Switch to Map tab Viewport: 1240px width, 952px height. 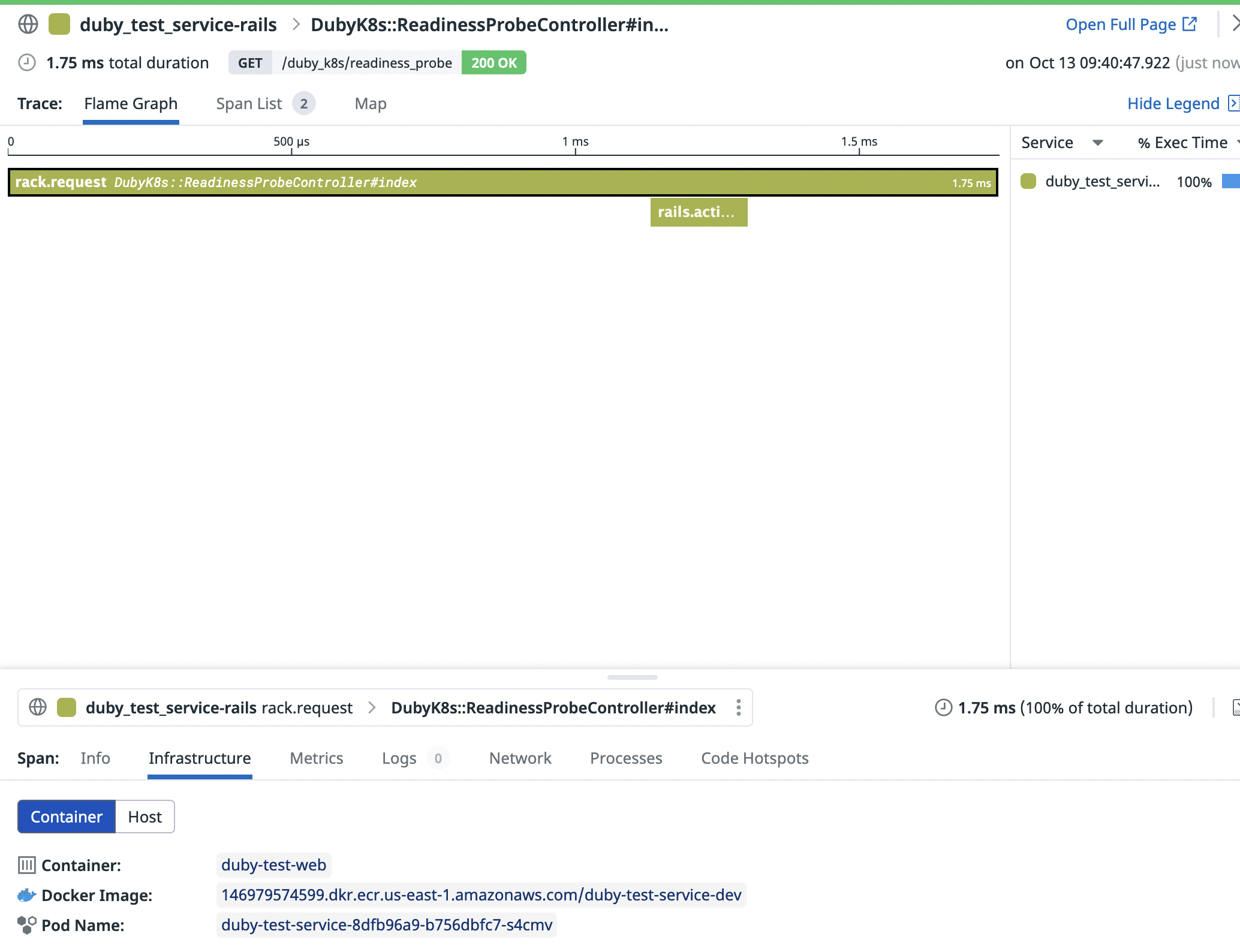(x=371, y=104)
